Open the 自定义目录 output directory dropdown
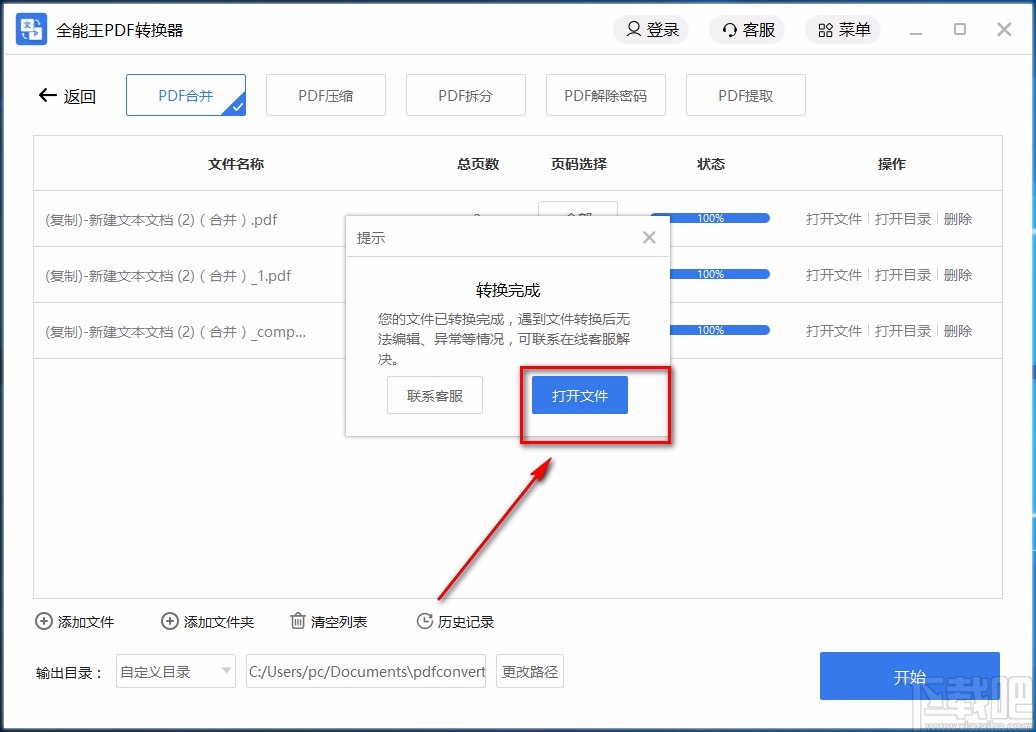1036x732 pixels. 175,671
